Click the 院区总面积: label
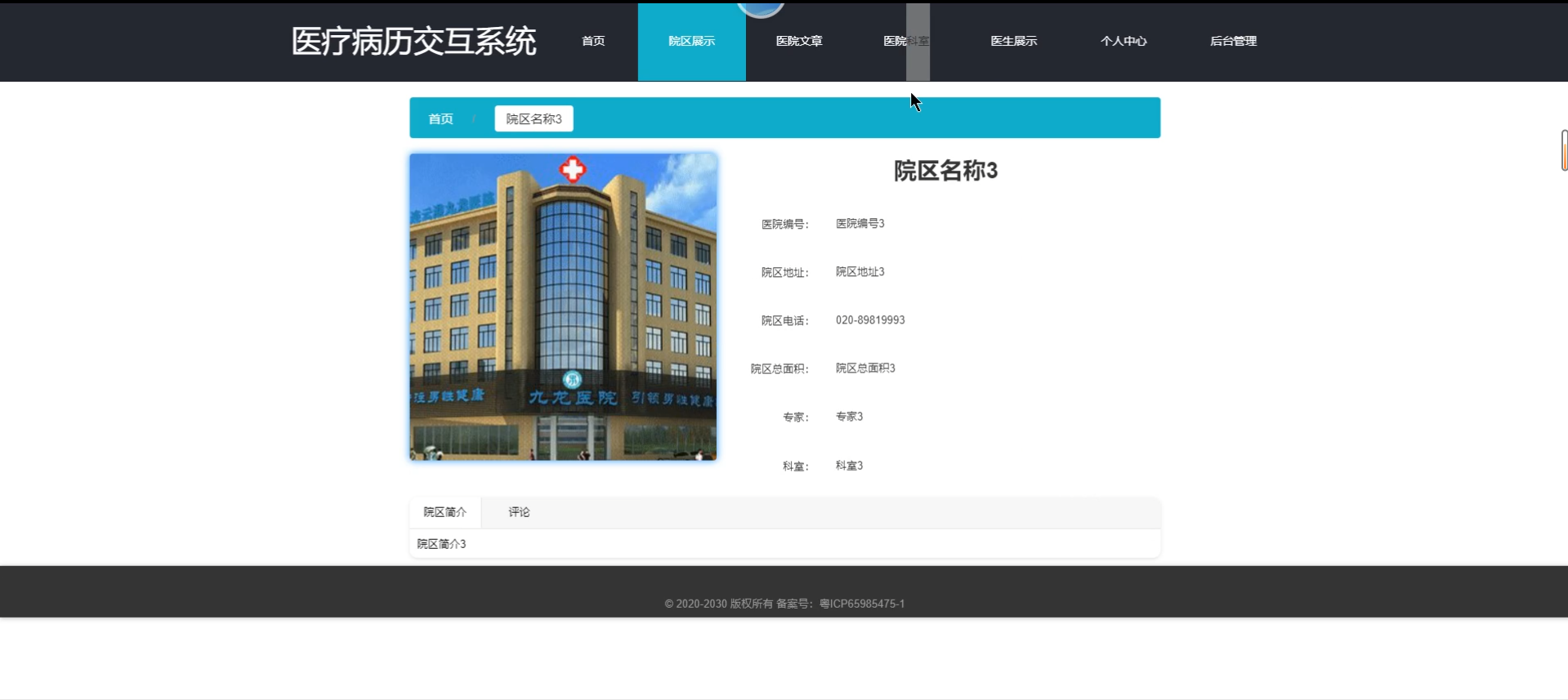 (780, 369)
